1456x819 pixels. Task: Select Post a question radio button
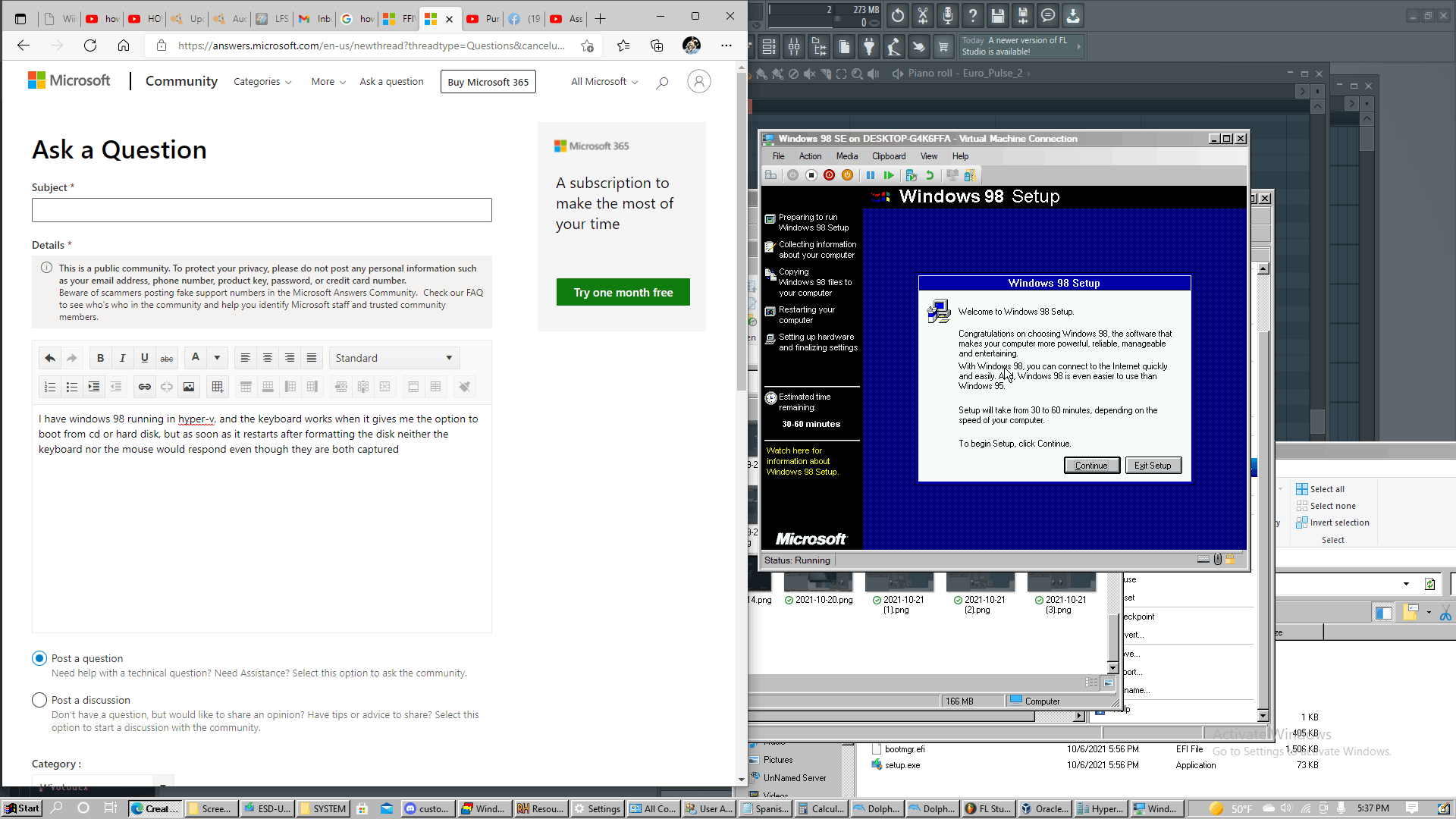tap(39, 658)
